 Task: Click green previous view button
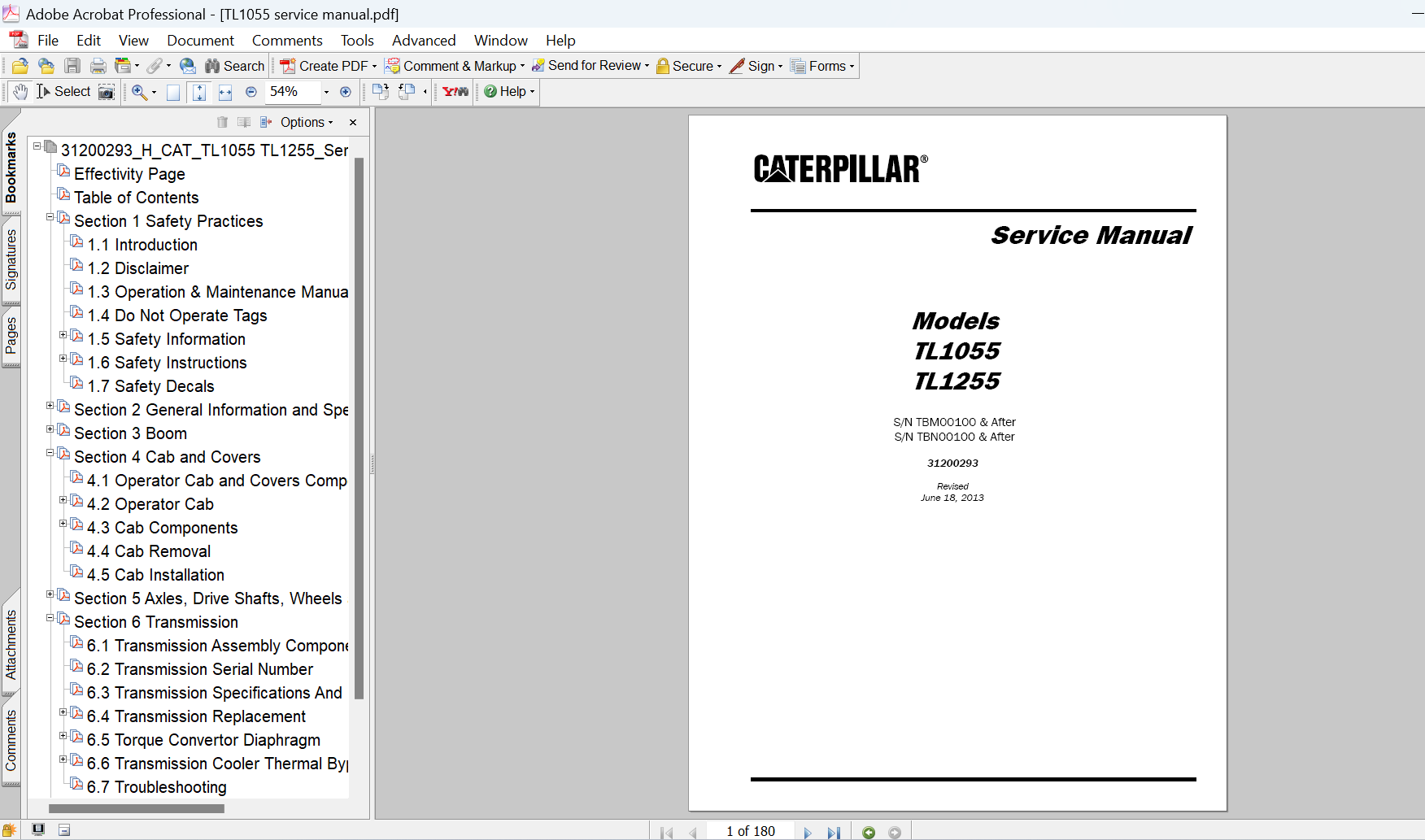pyautogui.click(x=869, y=832)
